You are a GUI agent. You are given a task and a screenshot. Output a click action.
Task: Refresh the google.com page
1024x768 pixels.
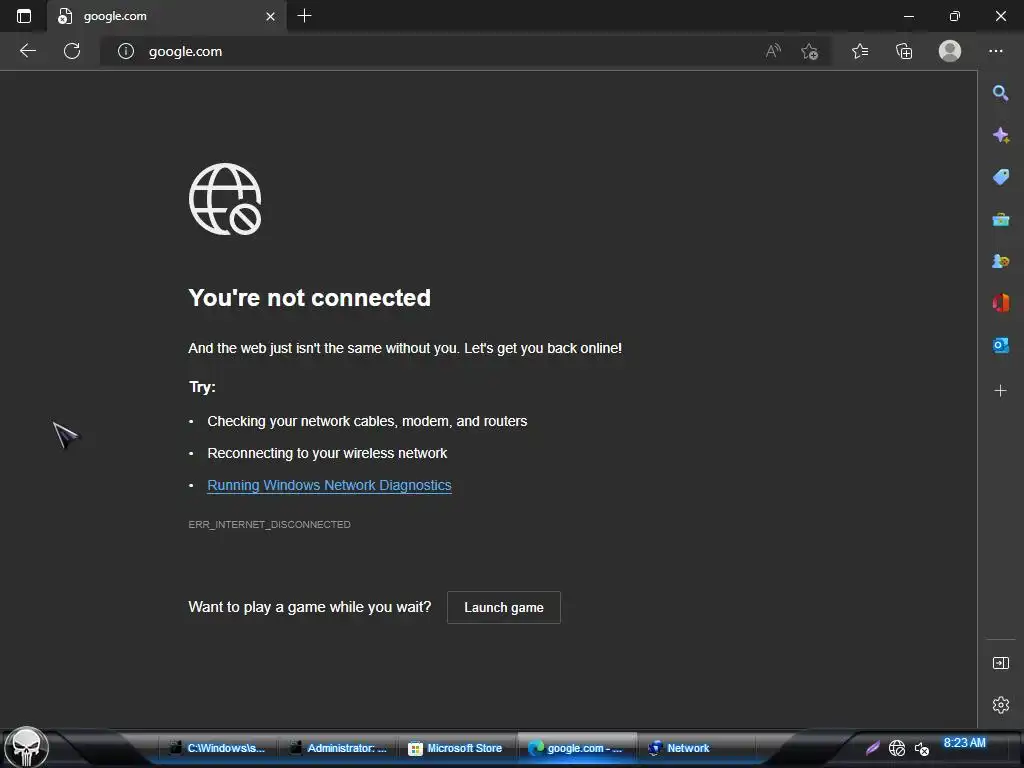tap(72, 51)
